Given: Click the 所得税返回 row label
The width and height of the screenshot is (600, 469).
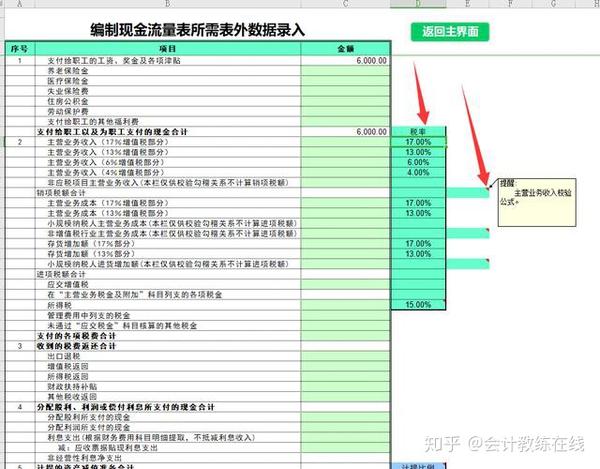Looking at the screenshot, I should (68, 376).
